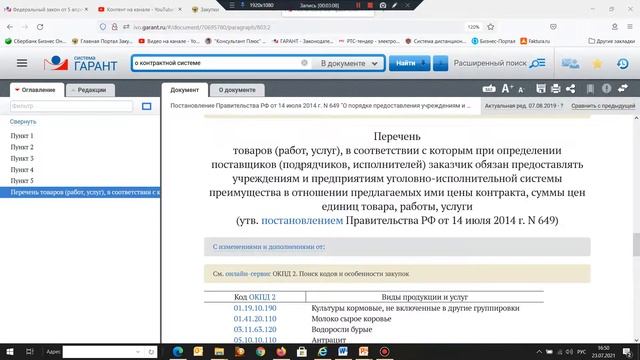Select Пункт 3 in contents
The image size is (640, 360).
[22, 158]
